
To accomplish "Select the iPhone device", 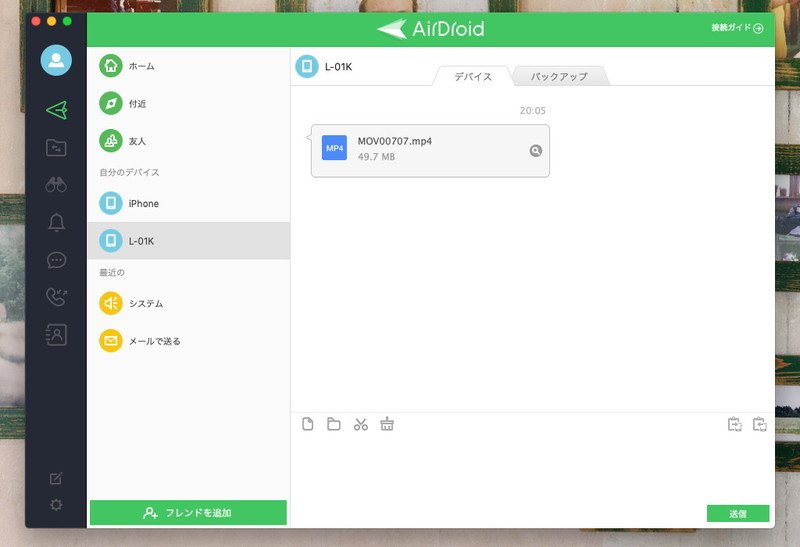I will coord(188,203).
